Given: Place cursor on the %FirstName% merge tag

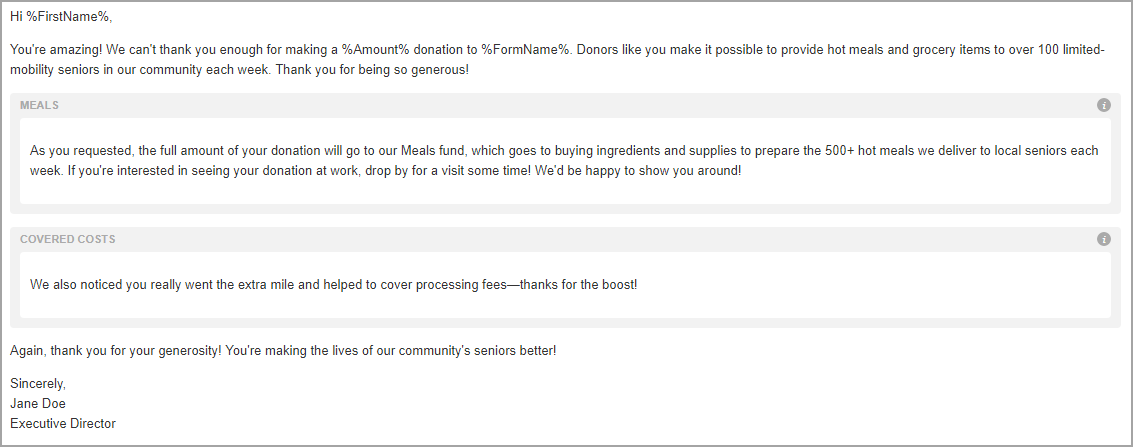Looking at the screenshot, I should (x=69, y=16).
